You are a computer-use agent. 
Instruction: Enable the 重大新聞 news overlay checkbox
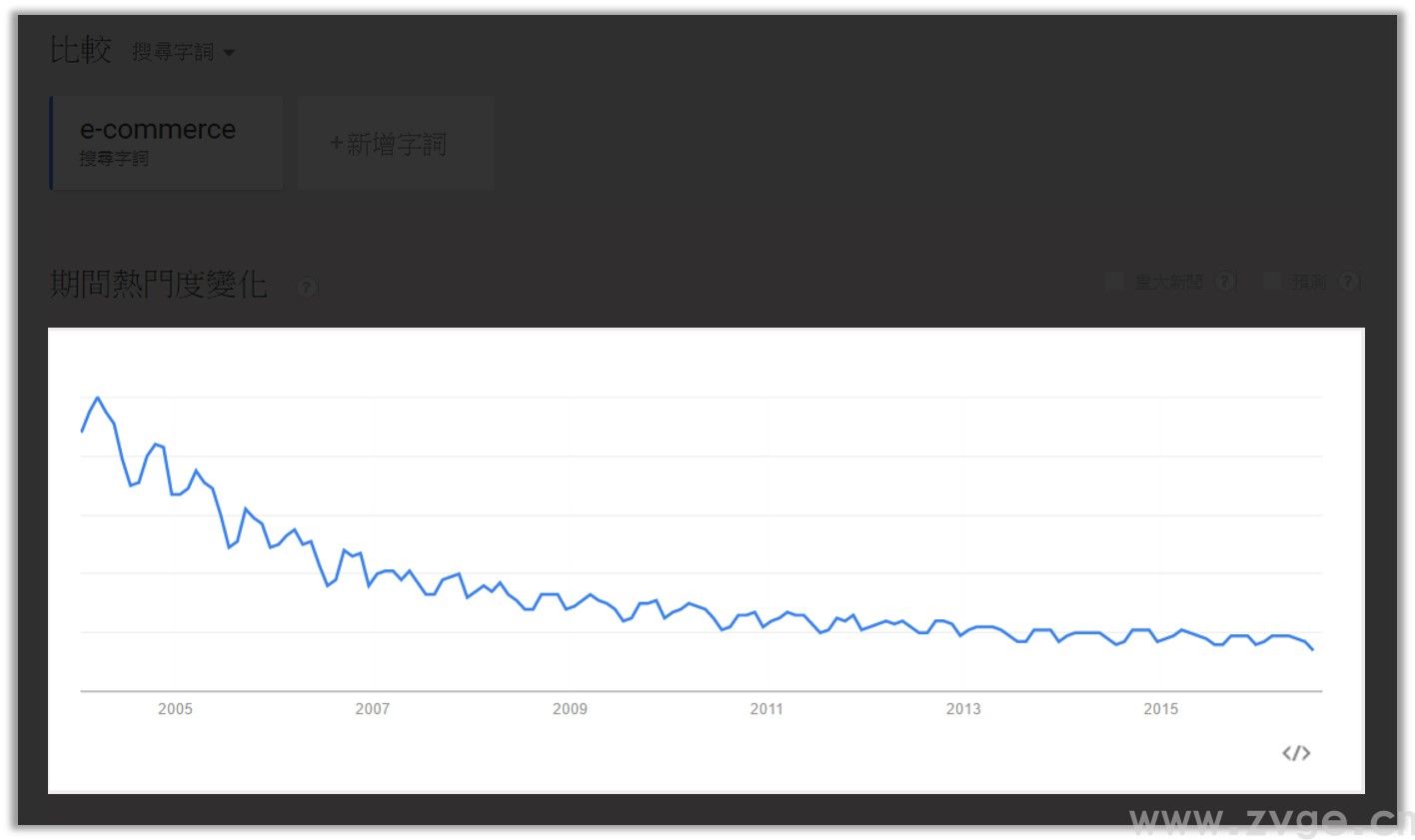click(1114, 282)
